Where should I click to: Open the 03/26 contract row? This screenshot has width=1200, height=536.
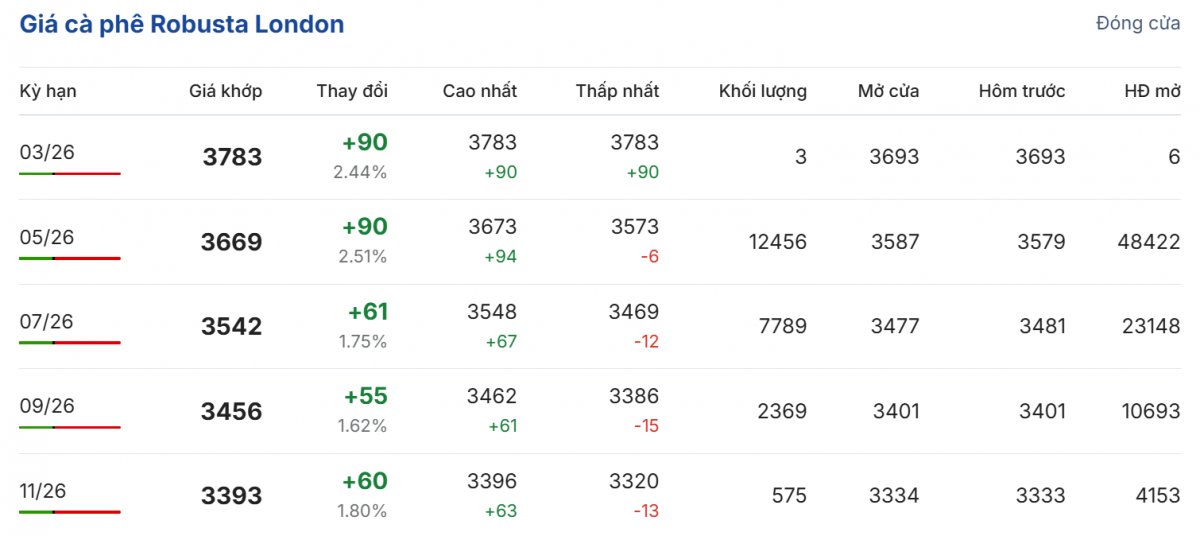47,152
